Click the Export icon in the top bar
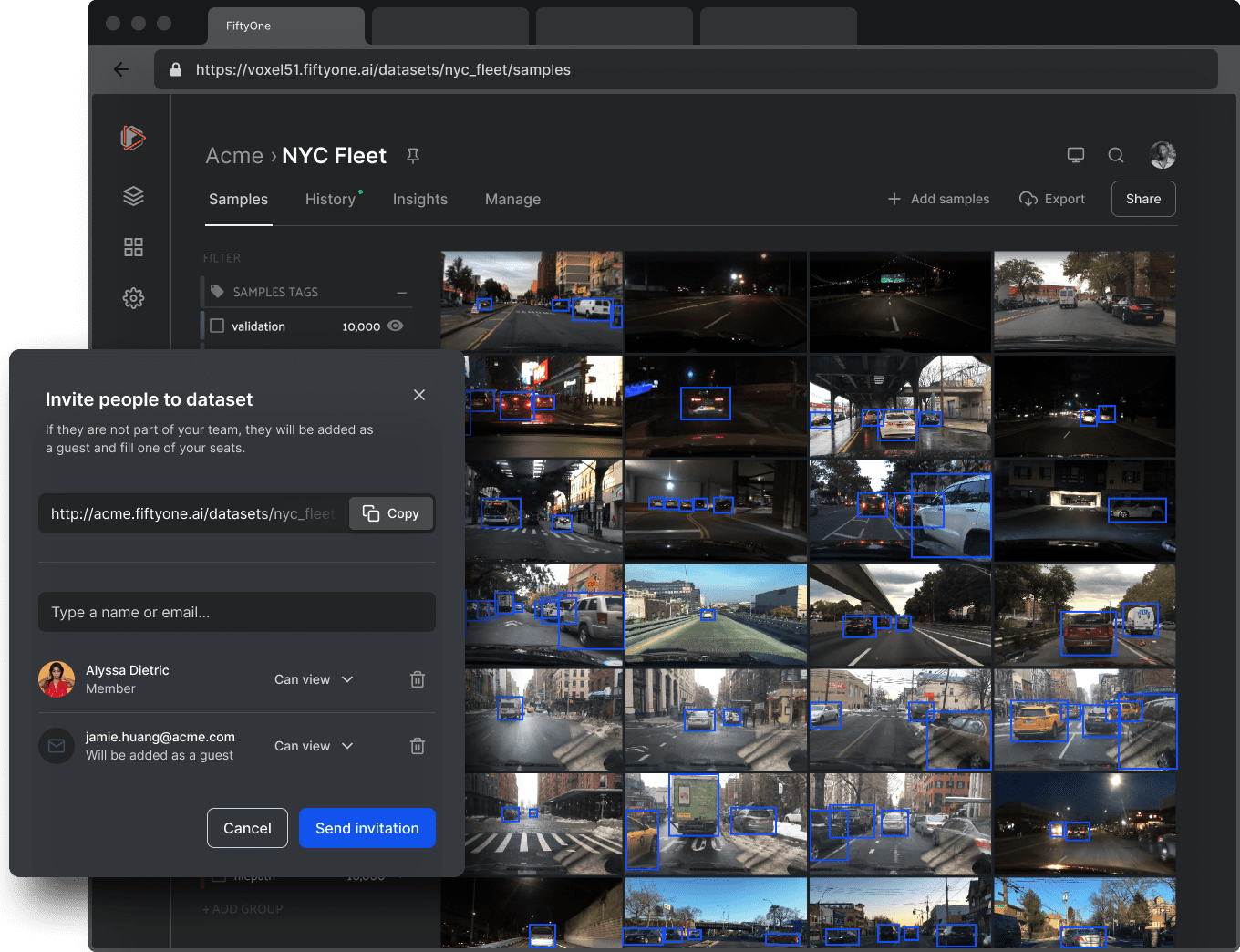The width and height of the screenshot is (1240, 952). tap(1028, 199)
